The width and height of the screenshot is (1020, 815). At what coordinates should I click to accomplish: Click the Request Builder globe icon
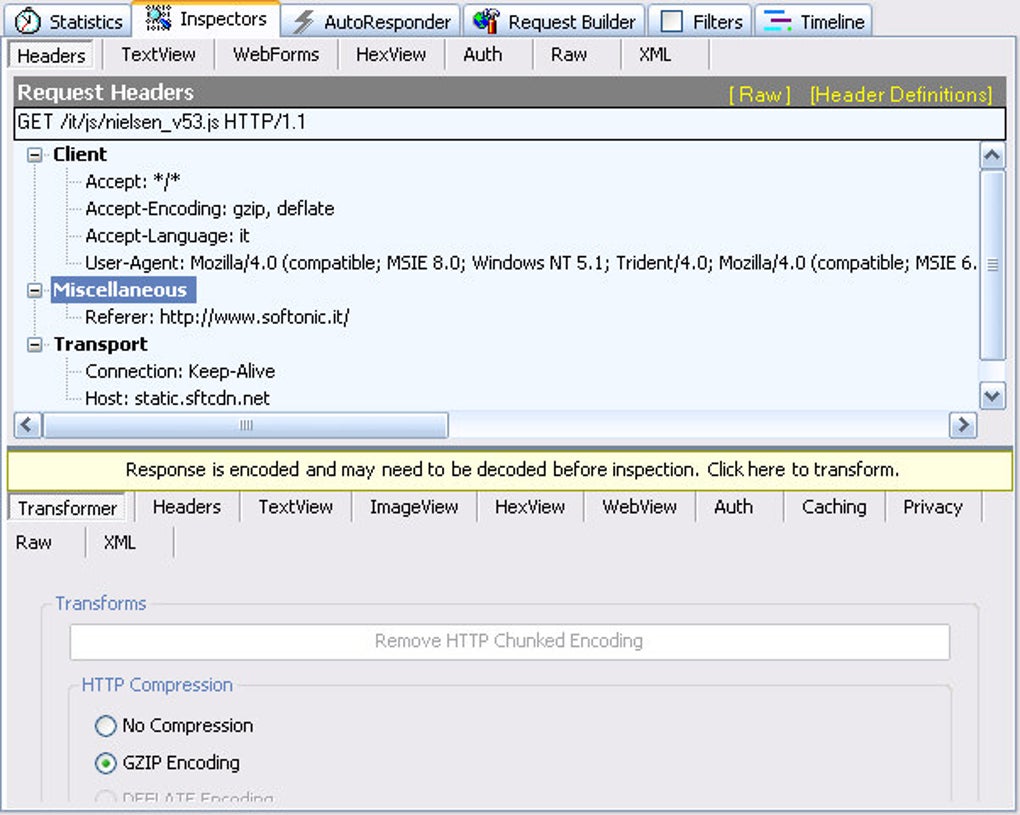(x=486, y=21)
